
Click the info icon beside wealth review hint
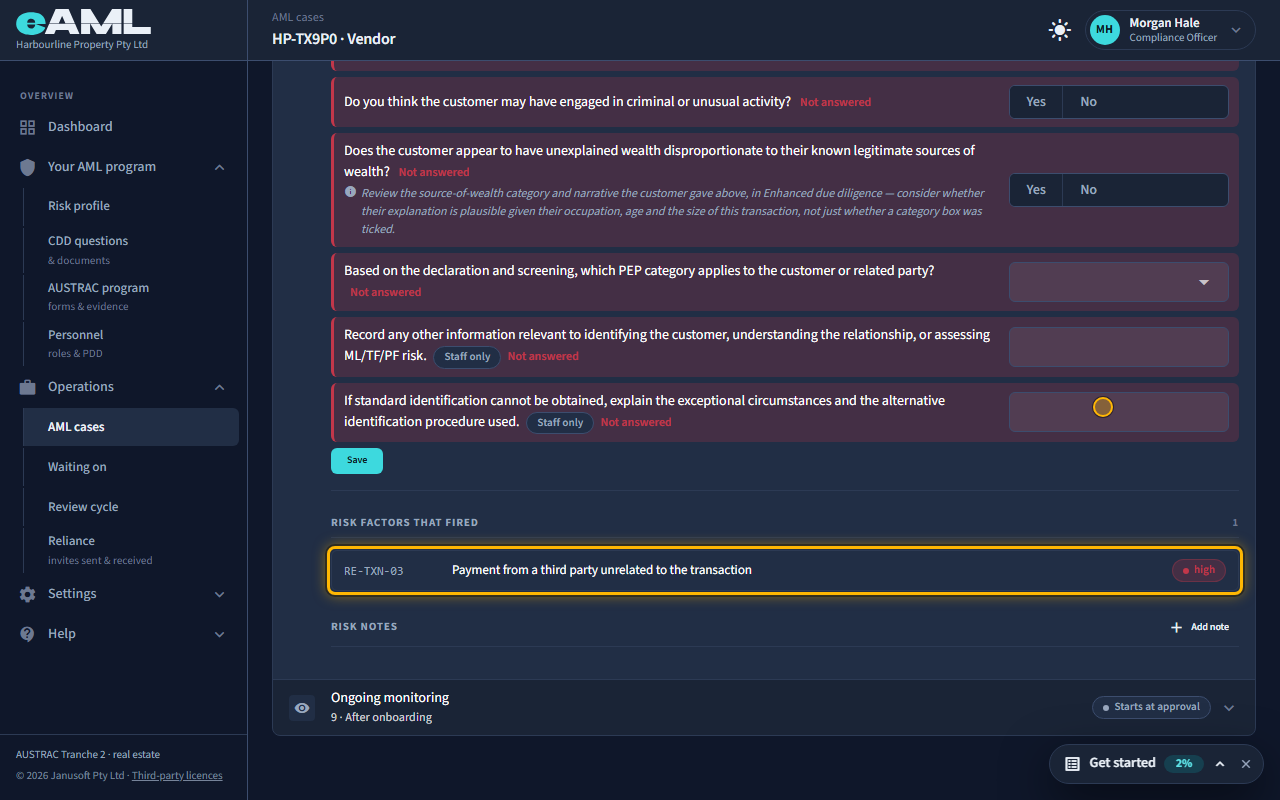350,192
